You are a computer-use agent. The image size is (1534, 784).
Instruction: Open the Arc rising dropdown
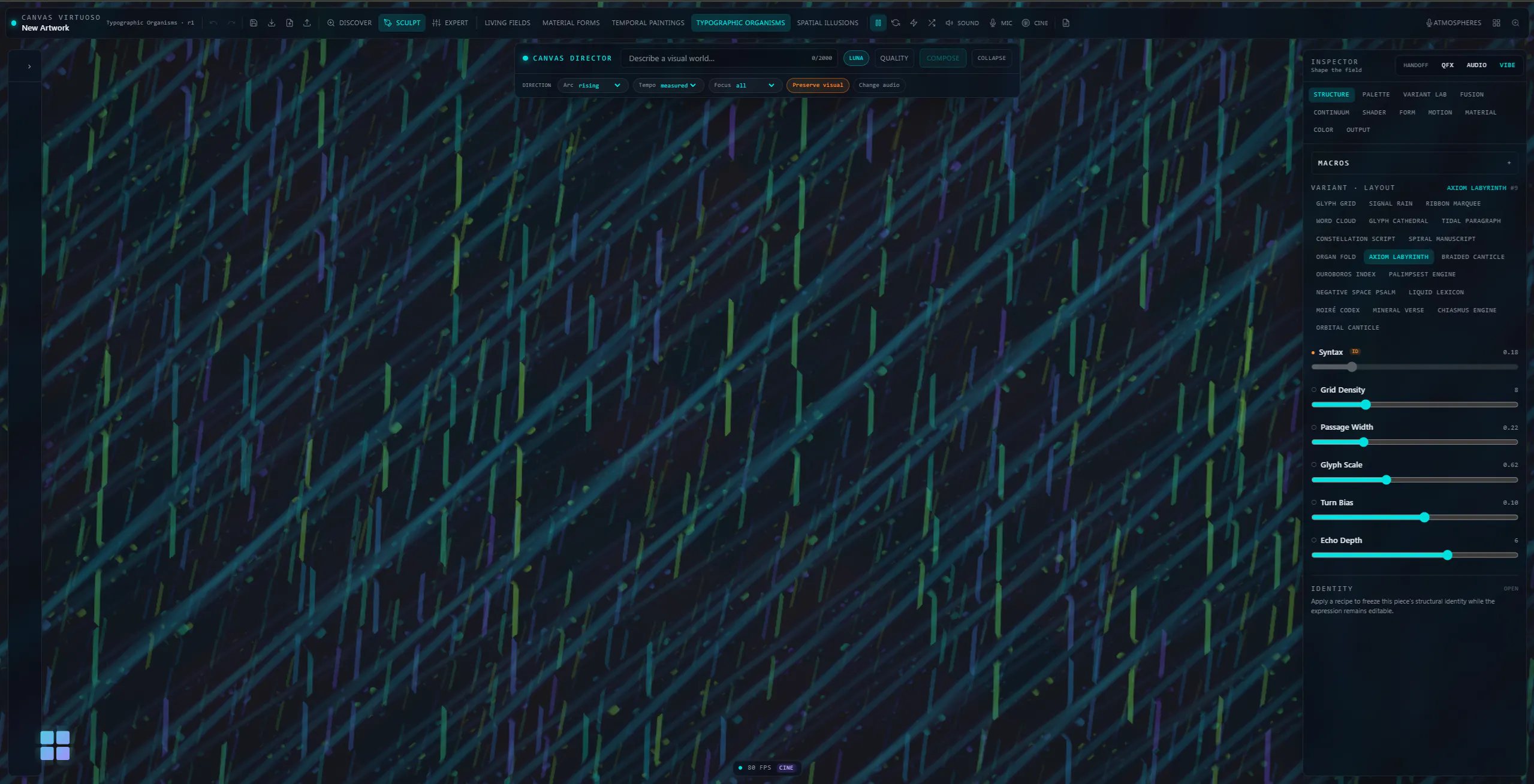[x=592, y=85]
